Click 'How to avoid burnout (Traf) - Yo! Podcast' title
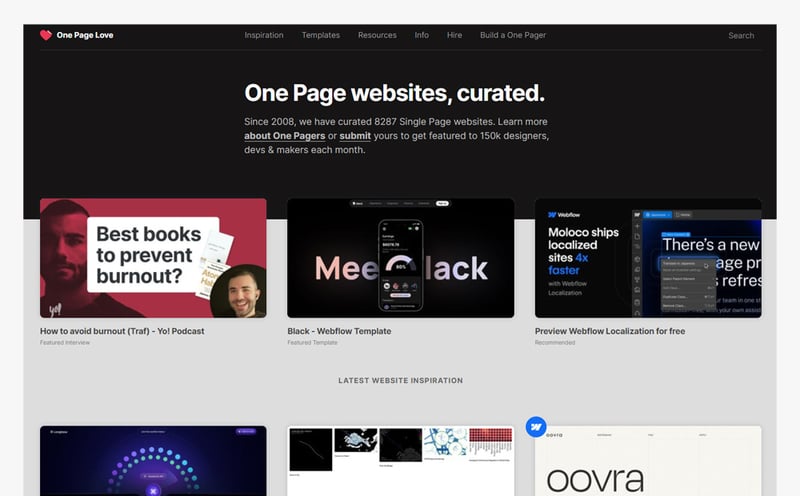The image size is (800, 496). [x=122, y=331]
